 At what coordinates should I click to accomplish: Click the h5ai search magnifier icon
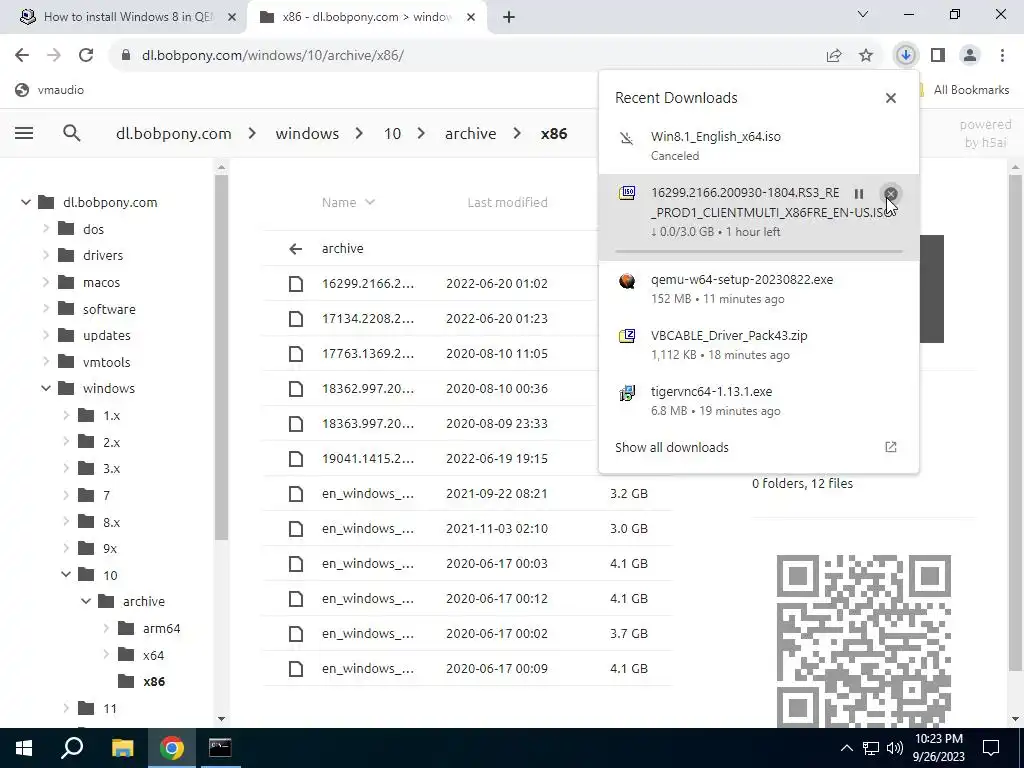pos(72,133)
